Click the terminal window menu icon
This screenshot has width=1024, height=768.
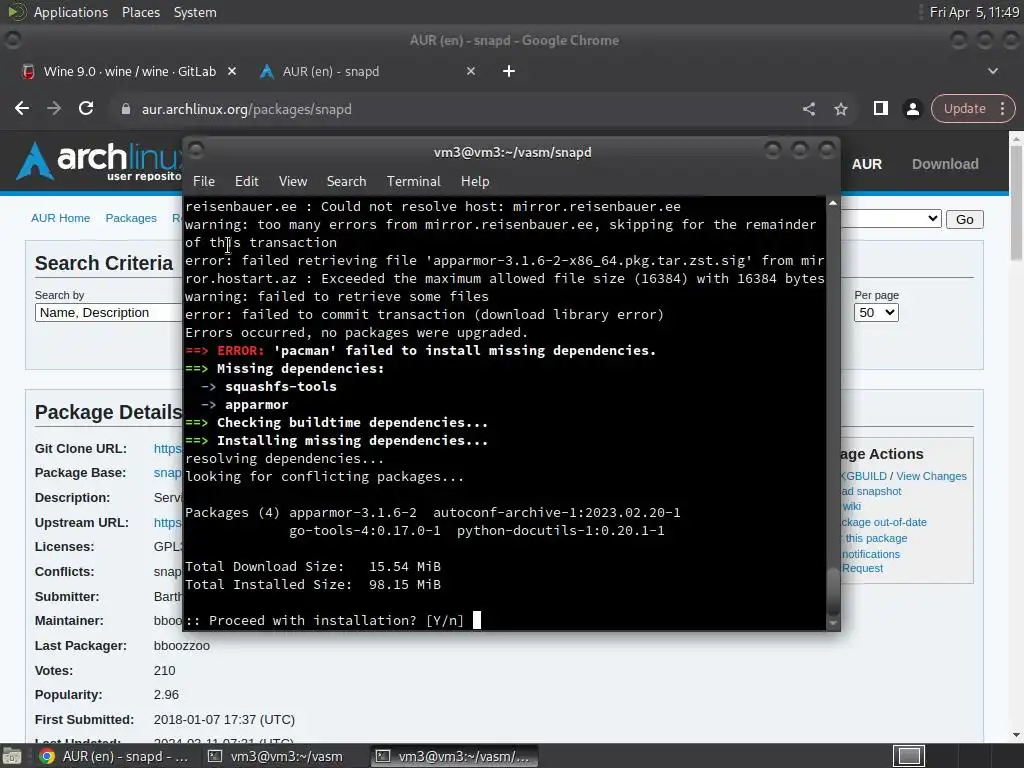pos(196,150)
